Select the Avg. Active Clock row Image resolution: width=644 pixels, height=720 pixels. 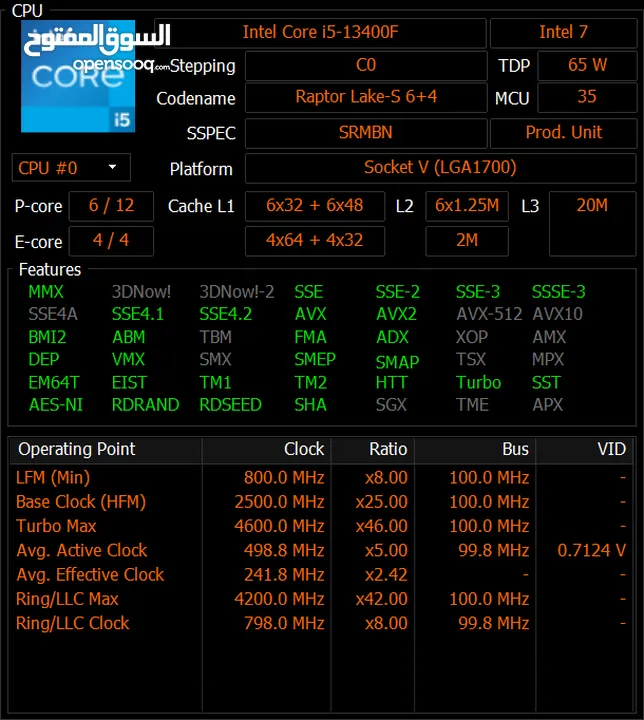[x=321, y=551]
